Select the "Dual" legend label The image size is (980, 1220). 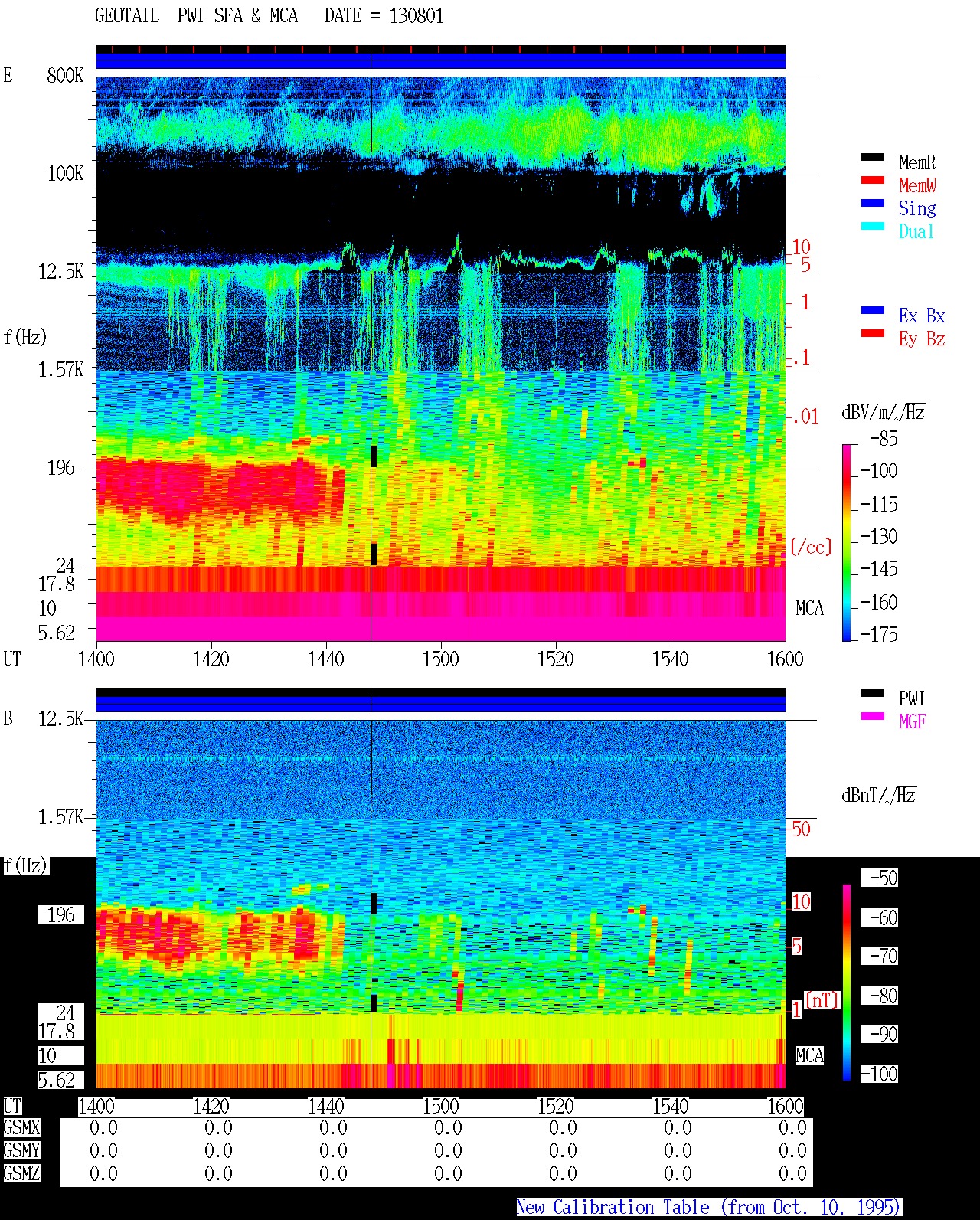(x=916, y=231)
